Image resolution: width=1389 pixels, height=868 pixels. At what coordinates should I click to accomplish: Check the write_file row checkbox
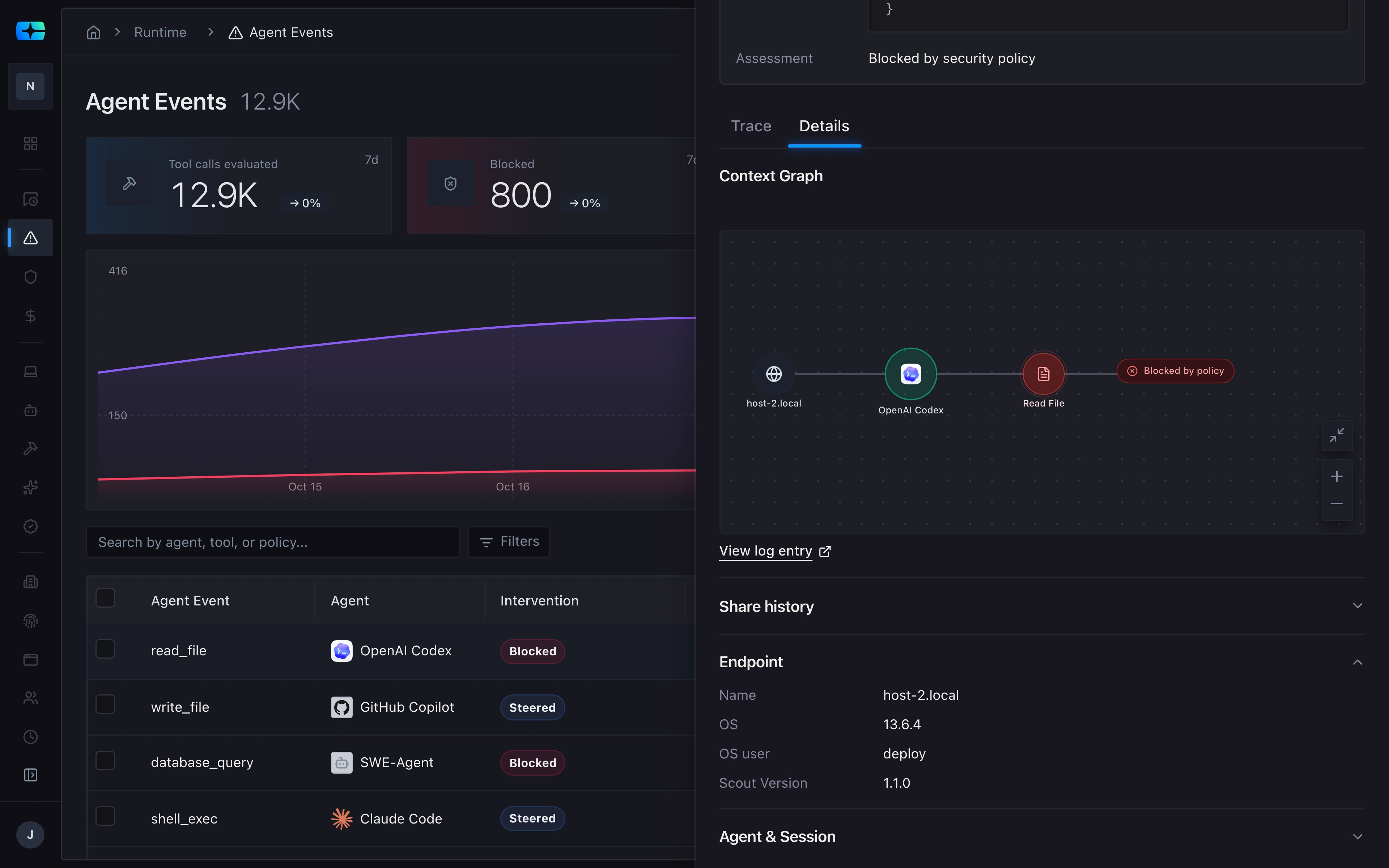(105, 705)
